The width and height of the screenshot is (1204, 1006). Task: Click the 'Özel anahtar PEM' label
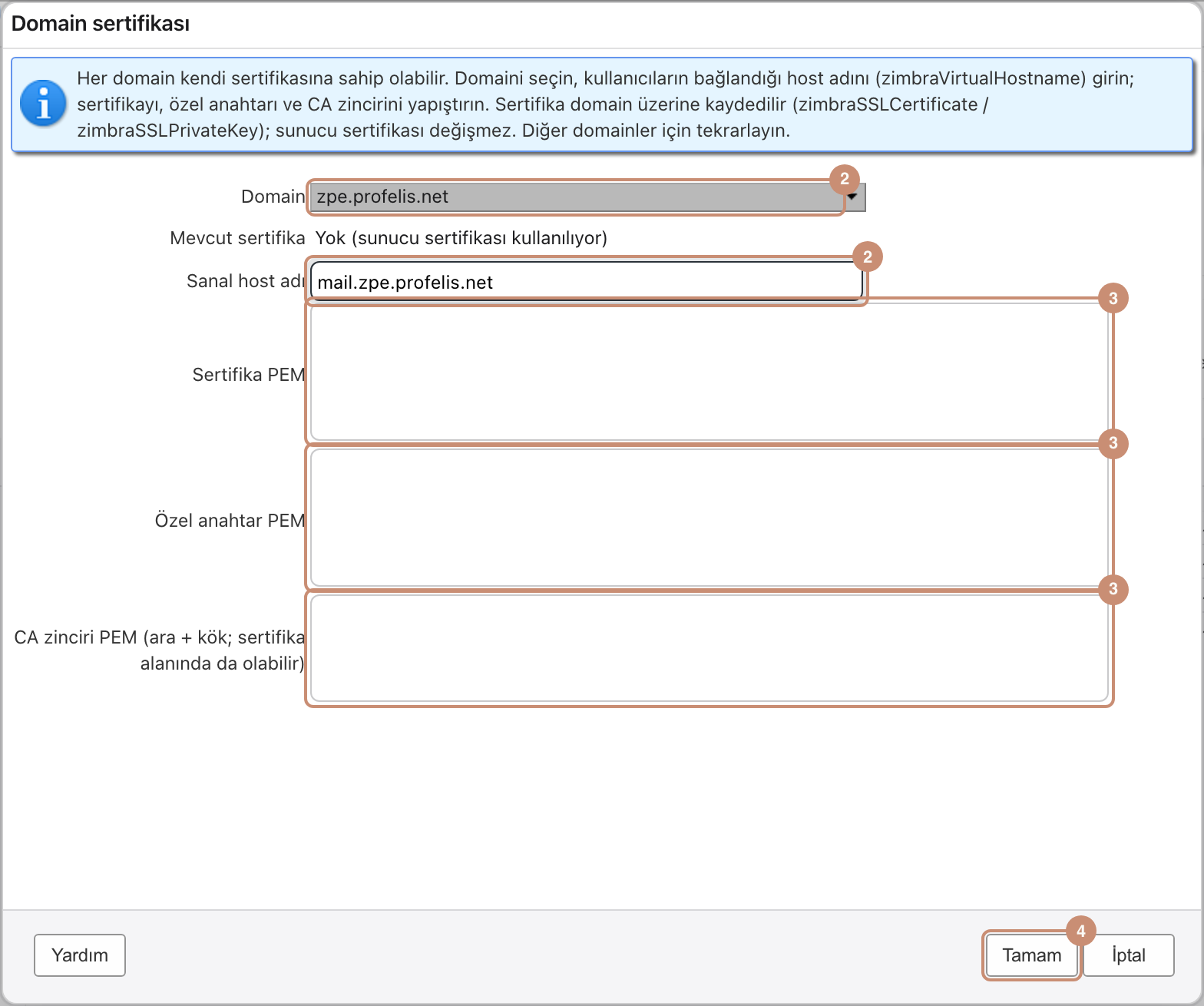click(230, 521)
